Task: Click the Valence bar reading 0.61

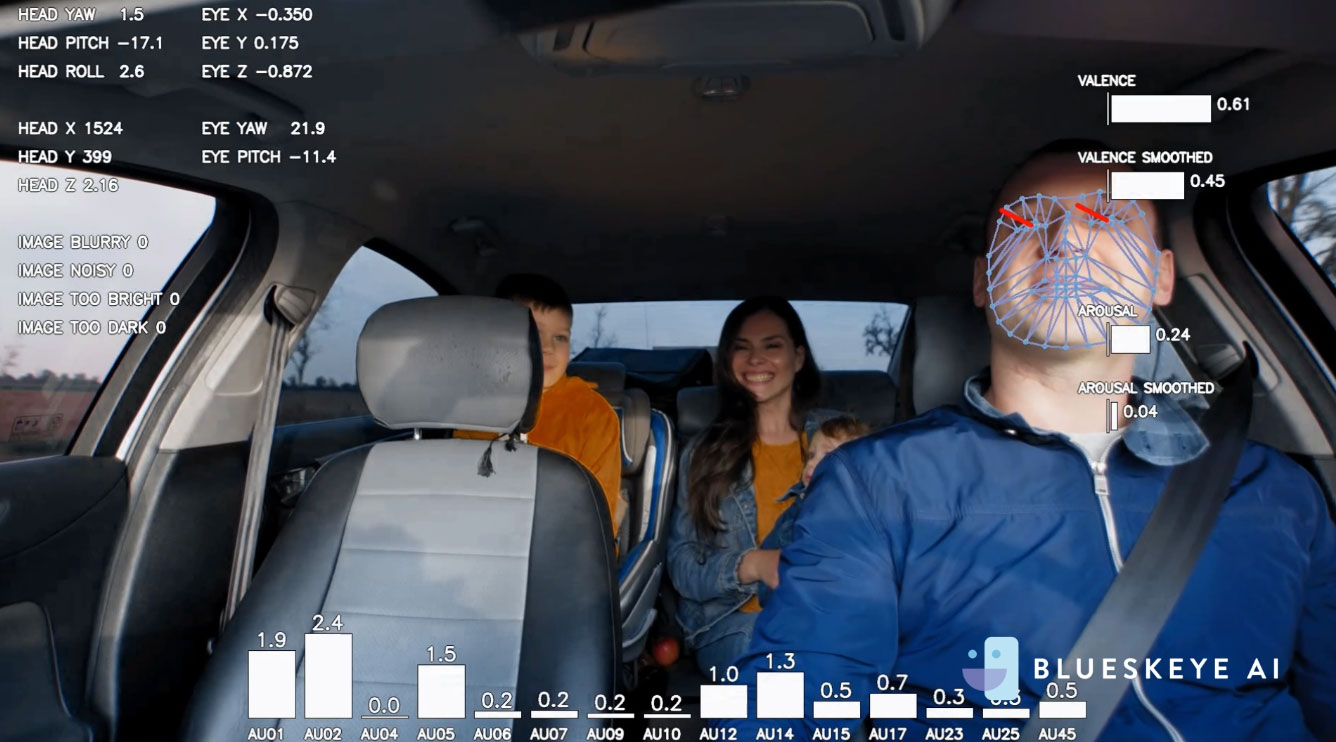Action: [1160, 108]
